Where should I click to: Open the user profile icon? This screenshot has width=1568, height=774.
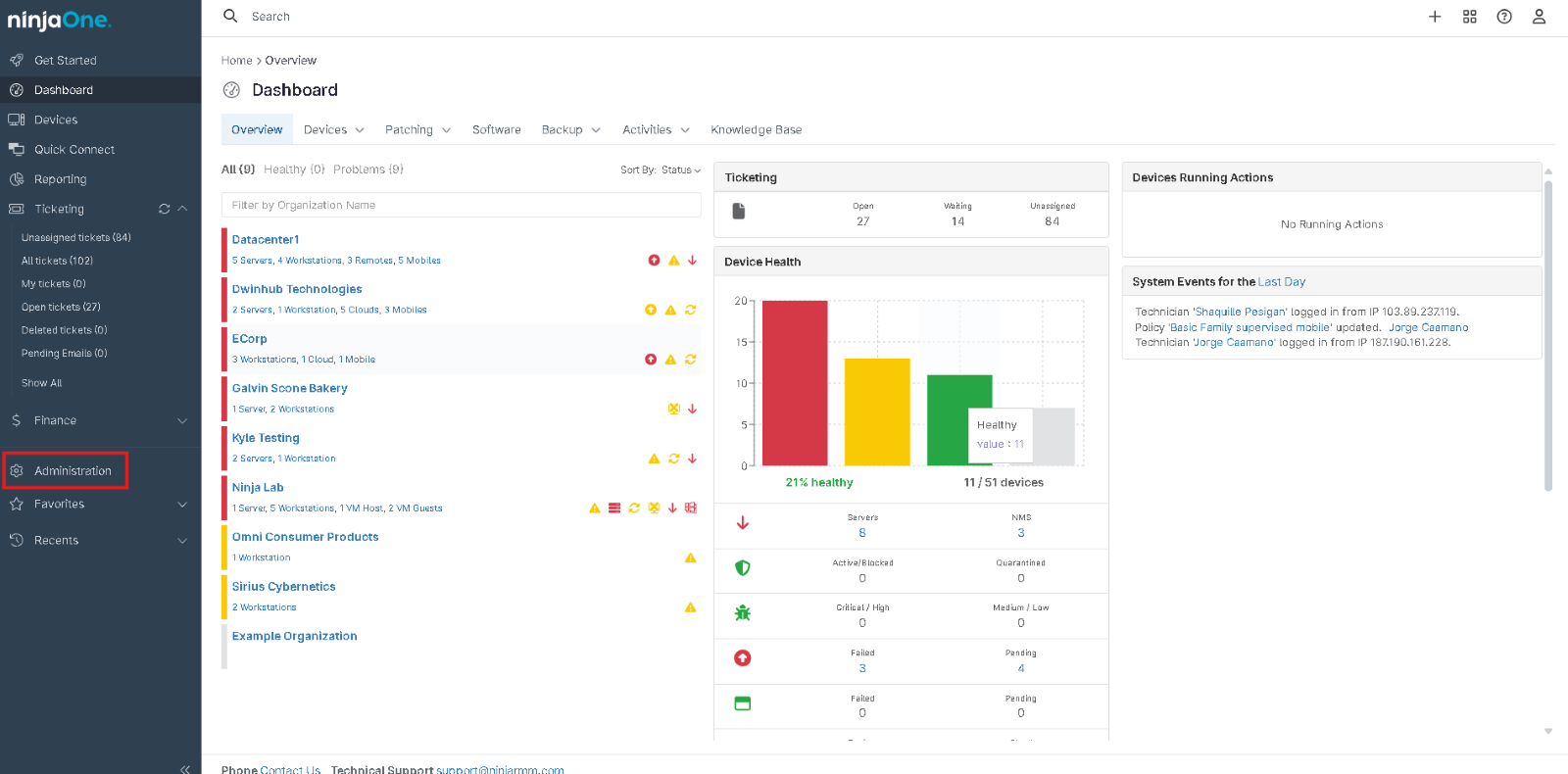pos(1539,17)
